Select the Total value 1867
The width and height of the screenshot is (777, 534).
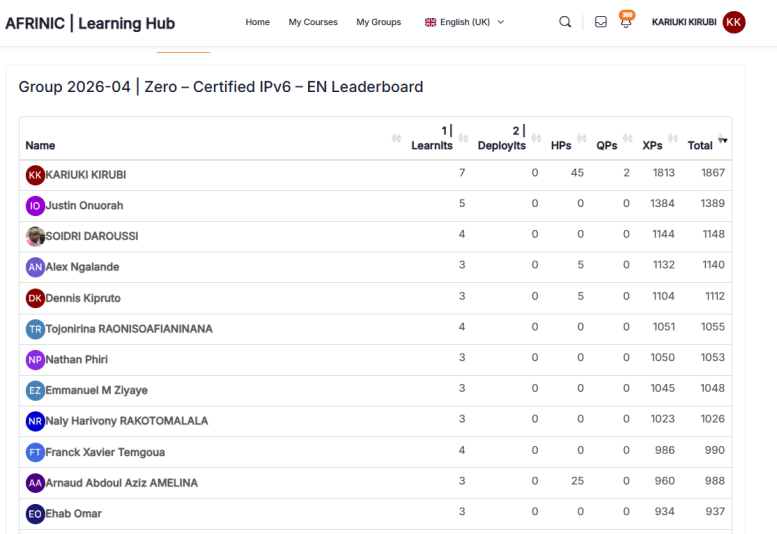pyautogui.click(x=713, y=172)
